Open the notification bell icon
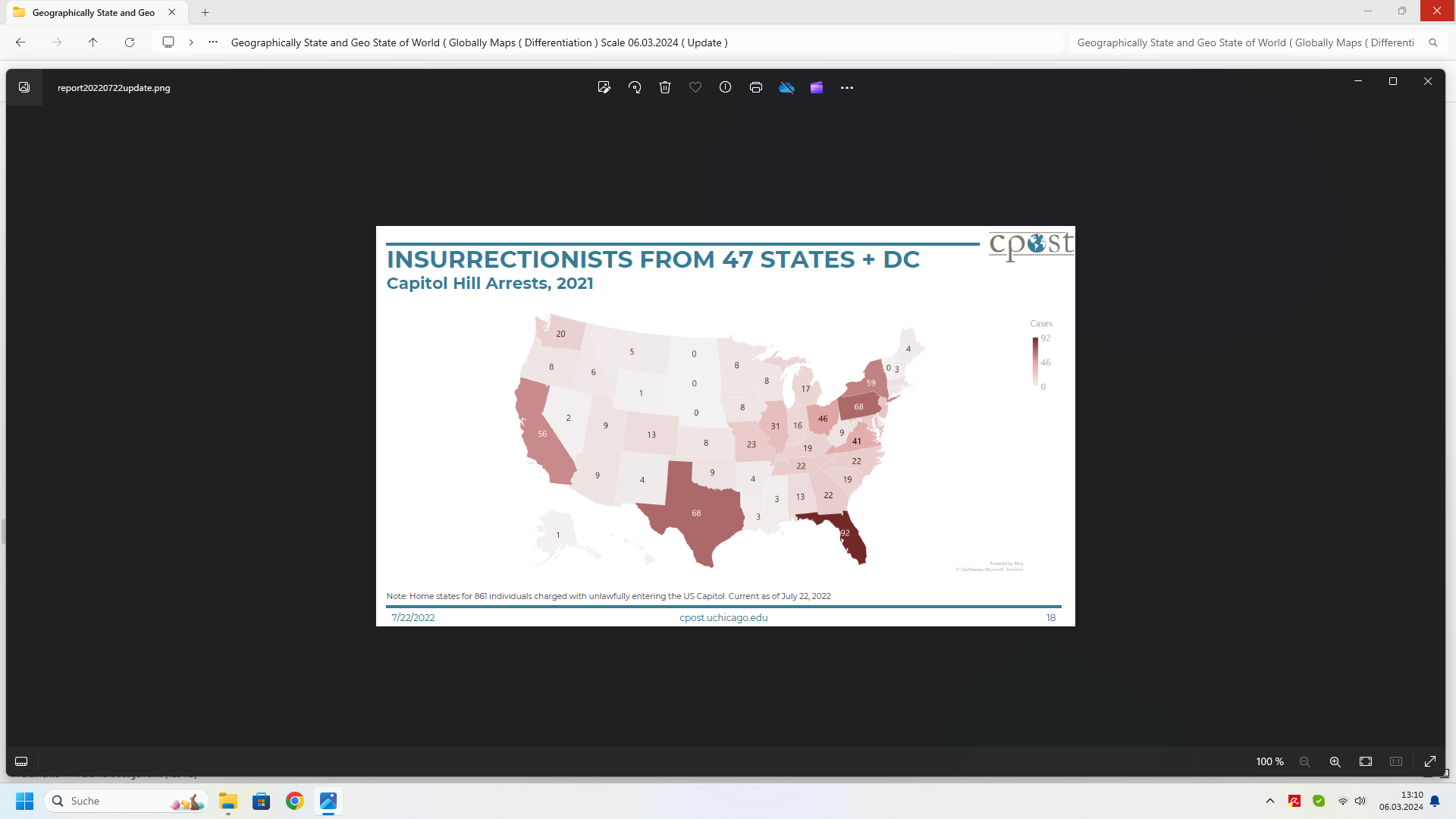Screen dimensions: 1456x819 (x=1435, y=801)
